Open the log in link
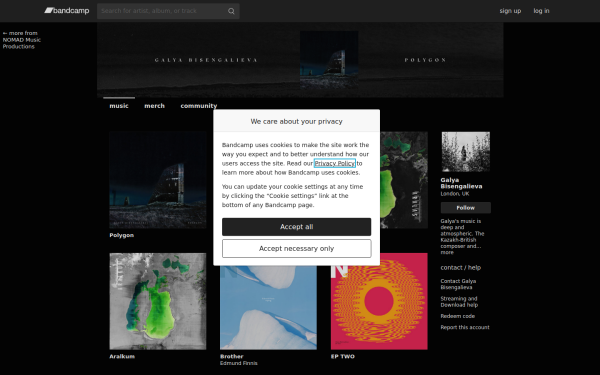 [541, 11]
